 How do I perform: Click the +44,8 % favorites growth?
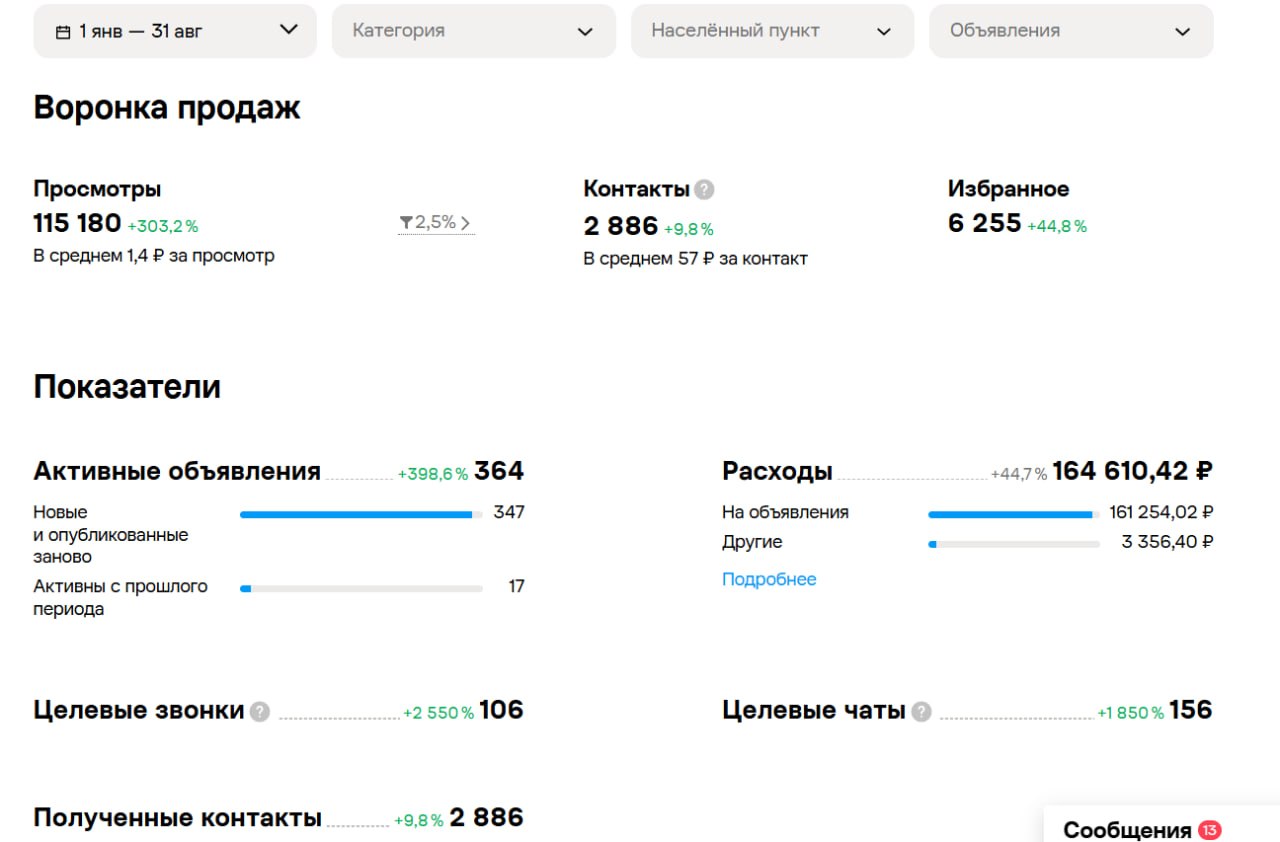1057,227
